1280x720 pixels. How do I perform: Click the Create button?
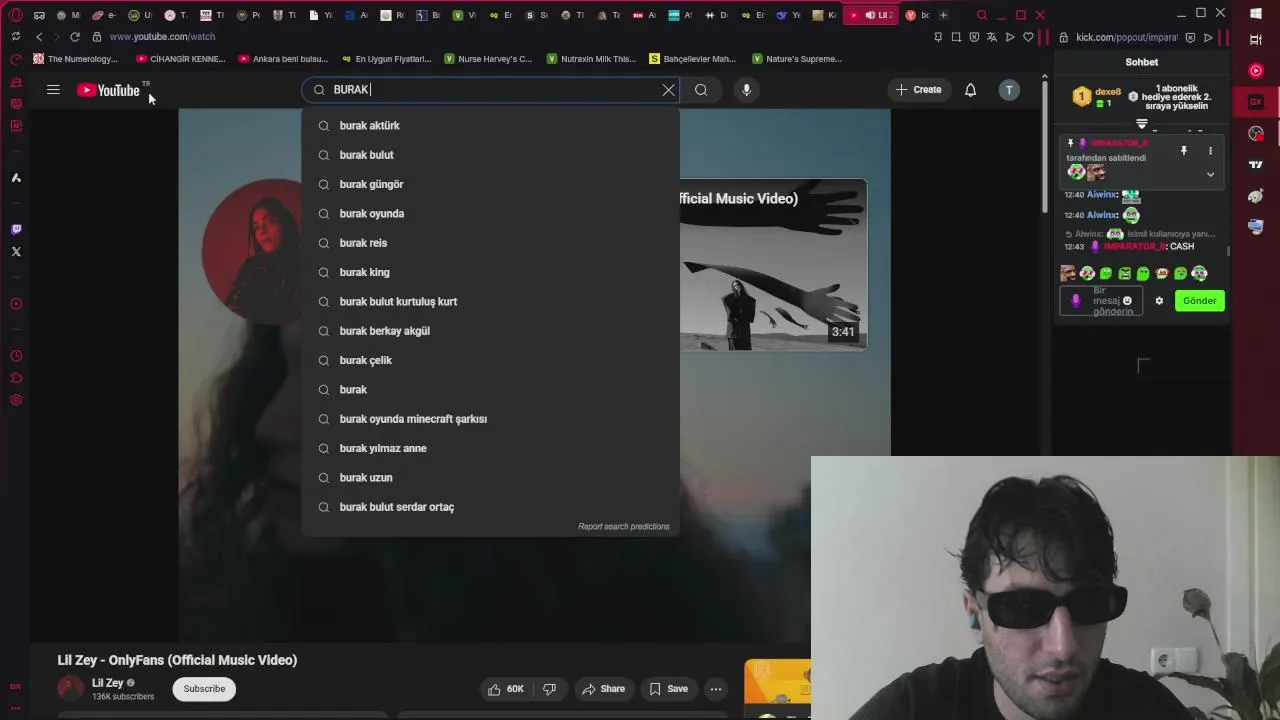(x=918, y=90)
